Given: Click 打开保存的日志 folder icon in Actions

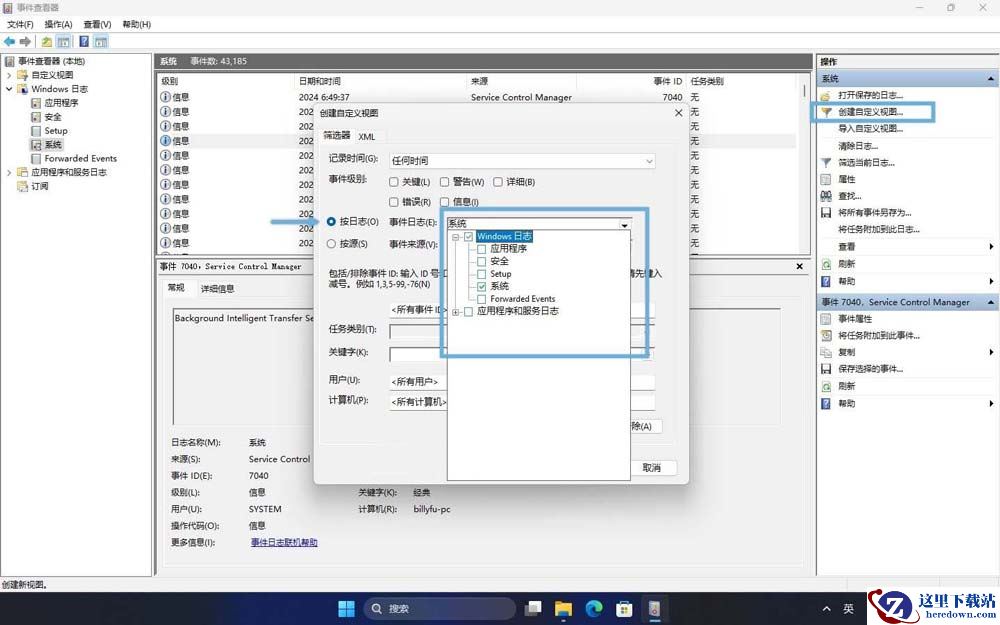Looking at the screenshot, I should point(826,95).
